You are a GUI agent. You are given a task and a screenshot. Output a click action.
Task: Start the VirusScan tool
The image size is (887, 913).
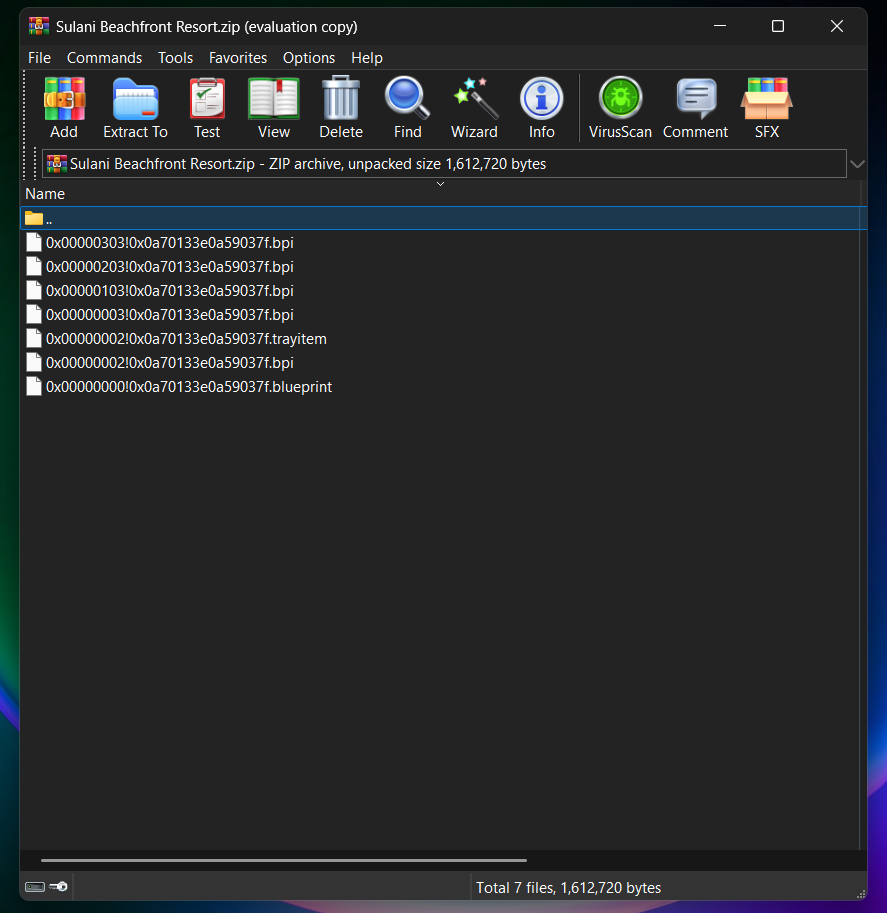[x=620, y=108]
